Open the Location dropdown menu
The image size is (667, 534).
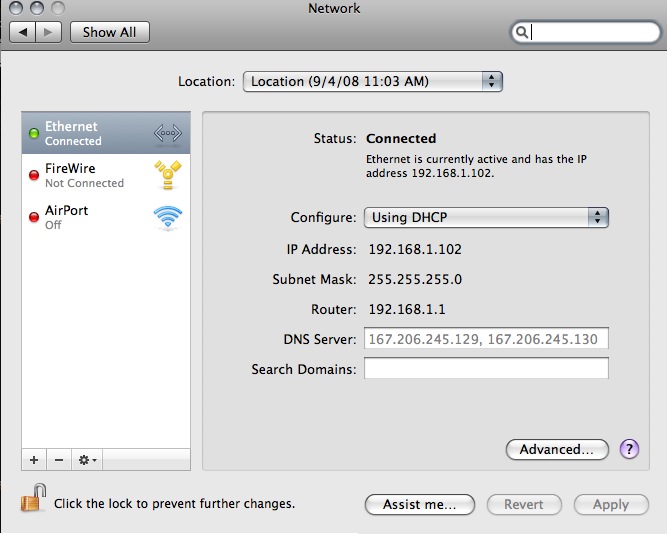[x=372, y=81]
